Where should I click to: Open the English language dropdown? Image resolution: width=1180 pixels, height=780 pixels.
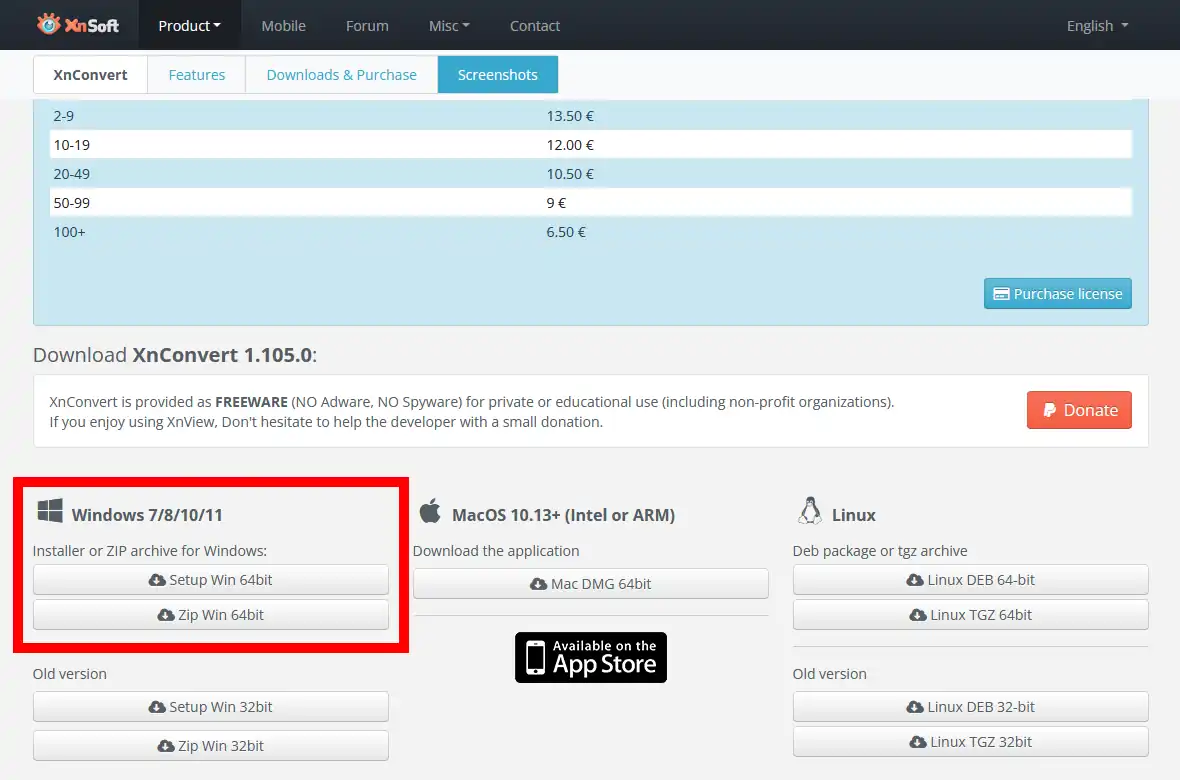pos(1097,26)
